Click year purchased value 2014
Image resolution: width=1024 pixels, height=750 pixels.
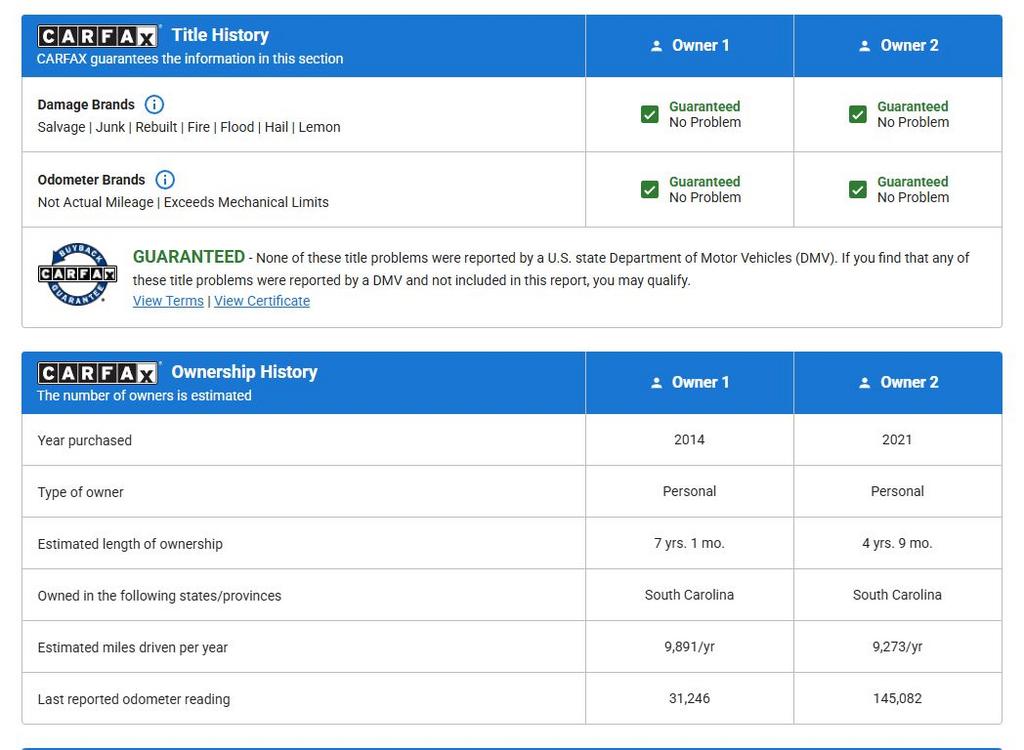click(689, 440)
